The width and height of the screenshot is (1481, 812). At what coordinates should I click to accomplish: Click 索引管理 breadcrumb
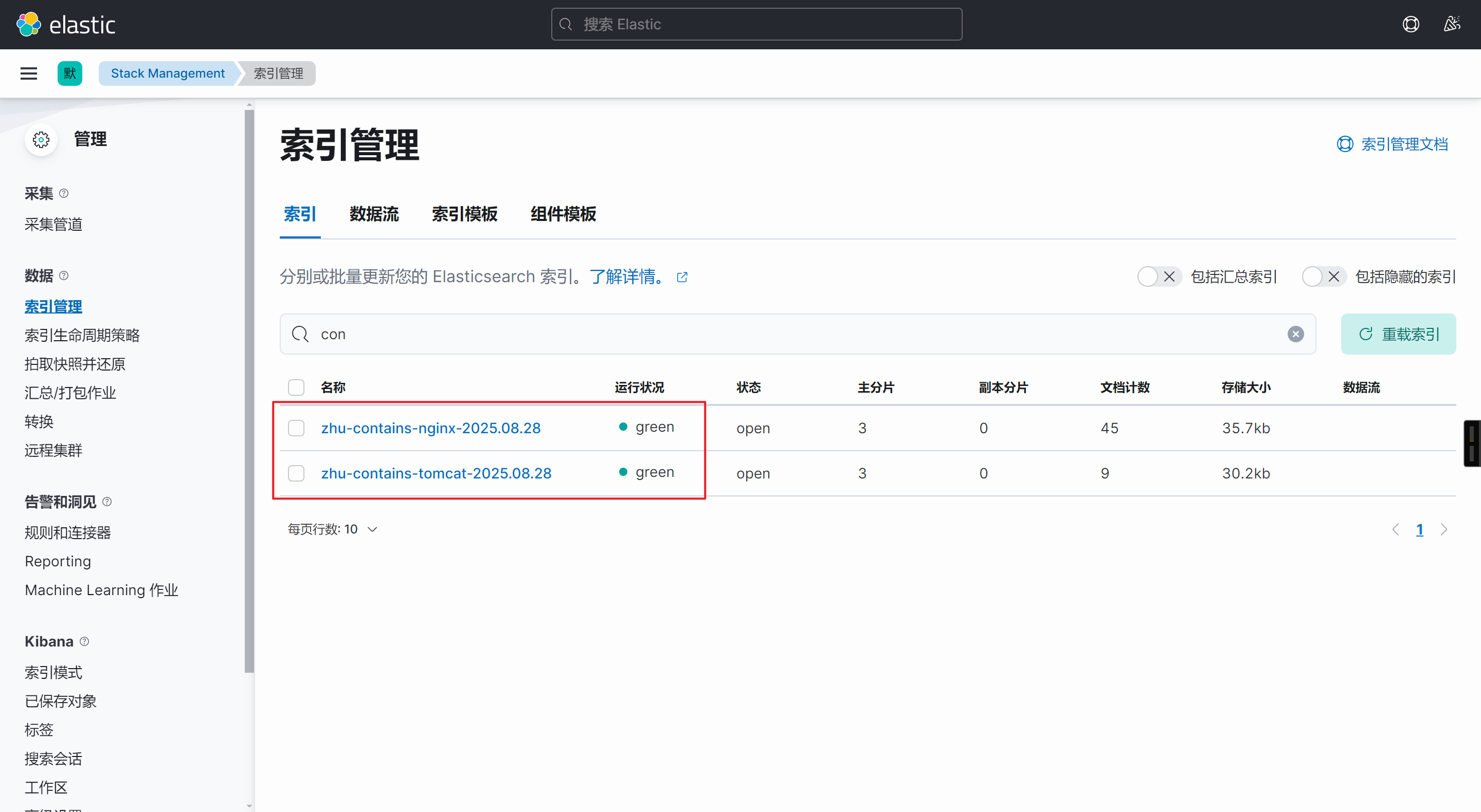click(278, 73)
